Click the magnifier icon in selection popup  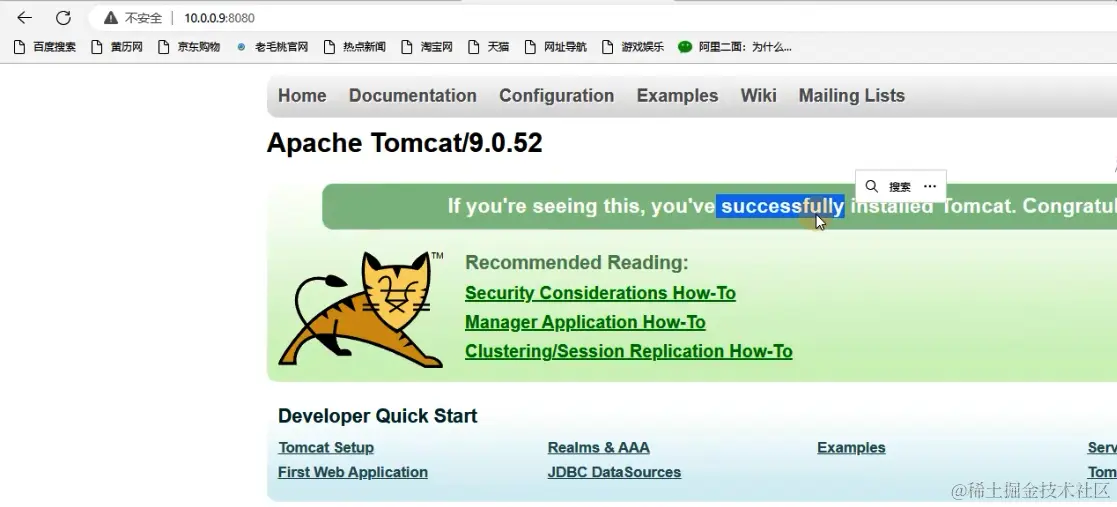click(871, 187)
